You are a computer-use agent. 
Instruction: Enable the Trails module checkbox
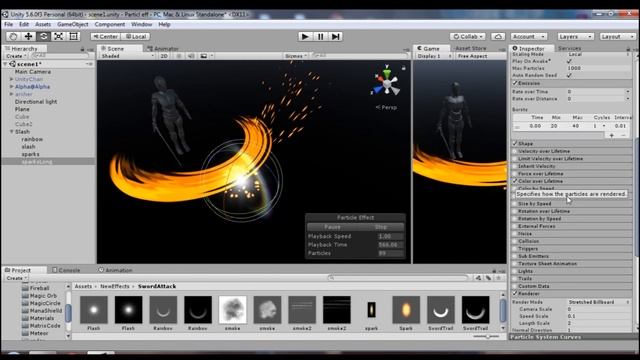tap(515, 278)
